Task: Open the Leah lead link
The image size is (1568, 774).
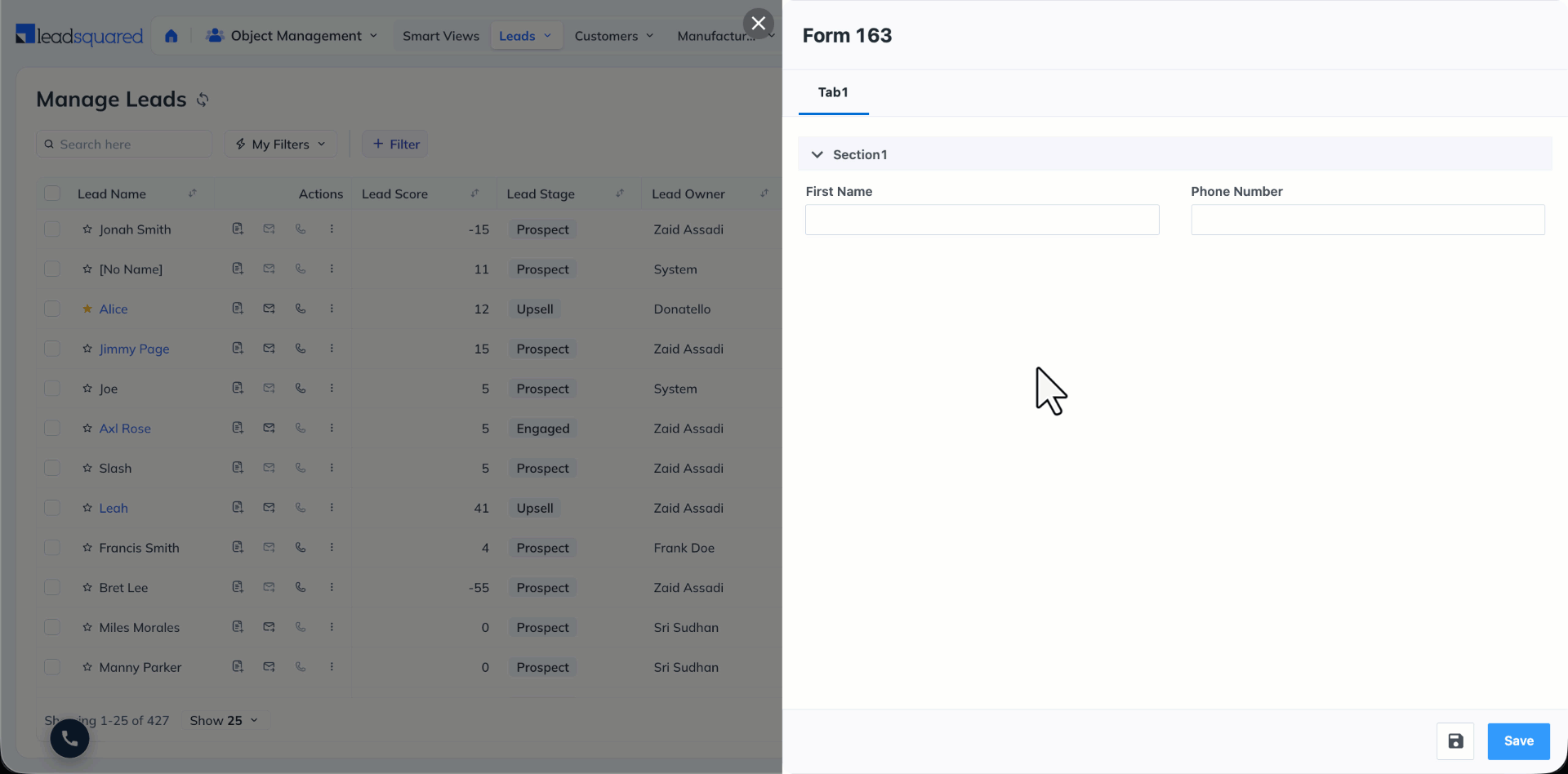Action: pos(114,508)
